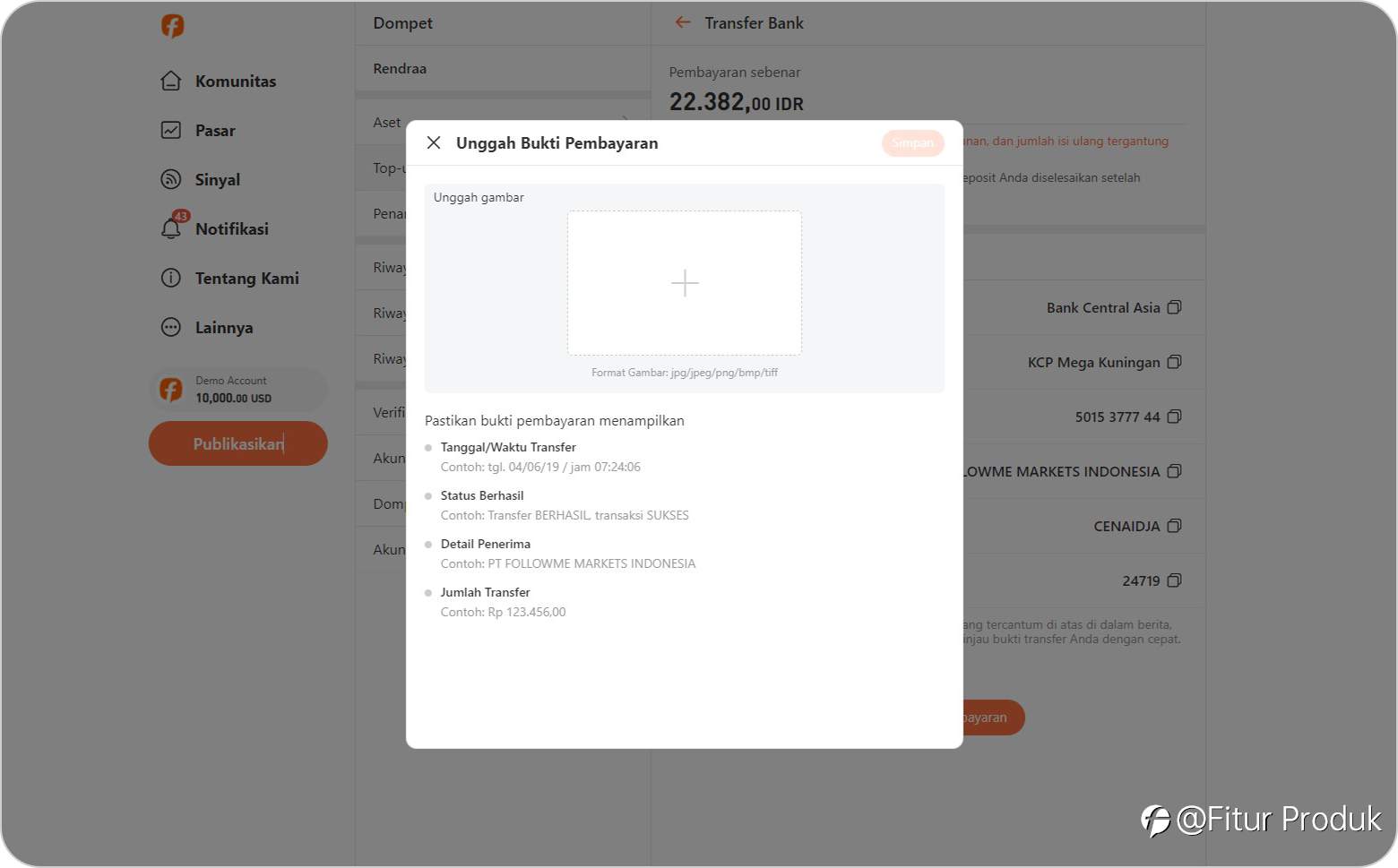Viewport: 1398px width, 868px height.
Task: Click the notification count badge
Action: [x=181, y=216]
